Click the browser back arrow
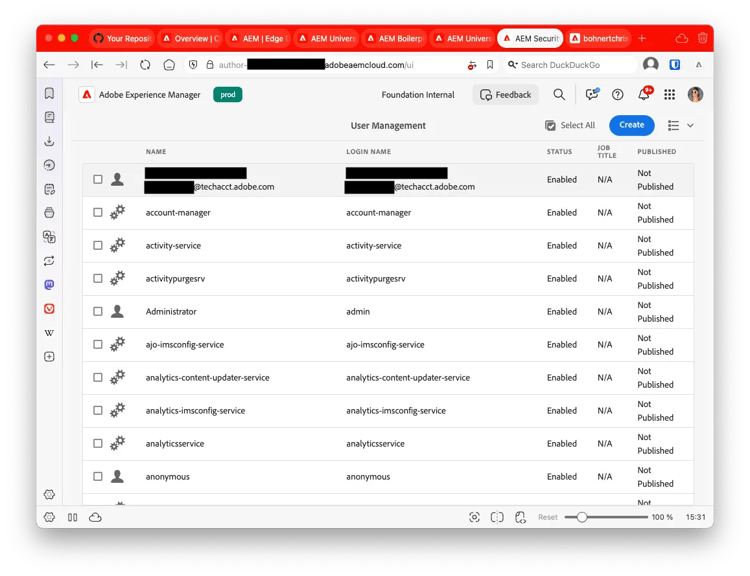This screenshot has height=576, width=750. 49,65
